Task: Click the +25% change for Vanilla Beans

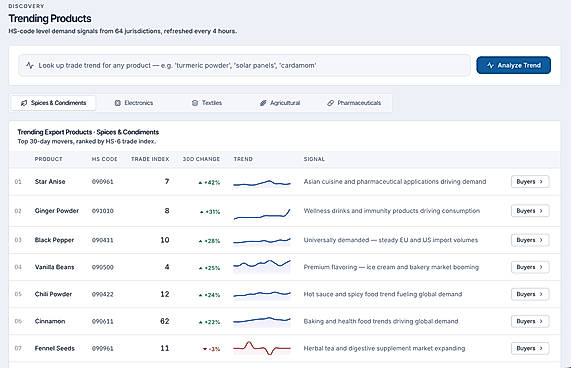Action: tap(209, 268)
